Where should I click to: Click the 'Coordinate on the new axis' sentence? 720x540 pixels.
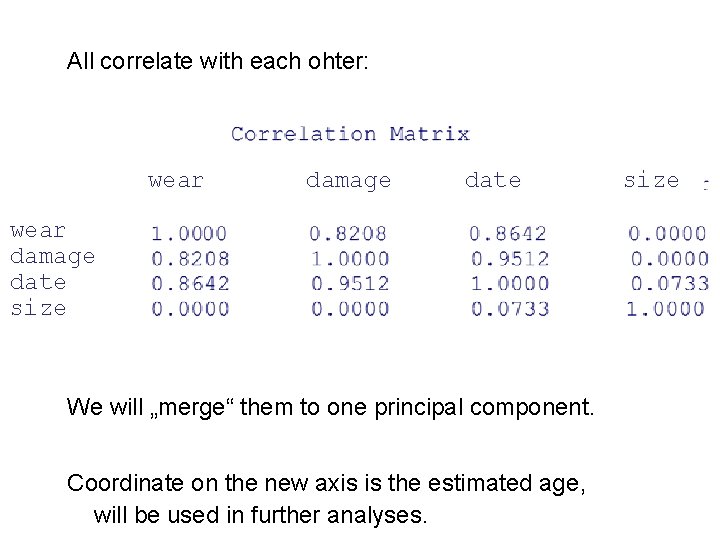[326, 484]
